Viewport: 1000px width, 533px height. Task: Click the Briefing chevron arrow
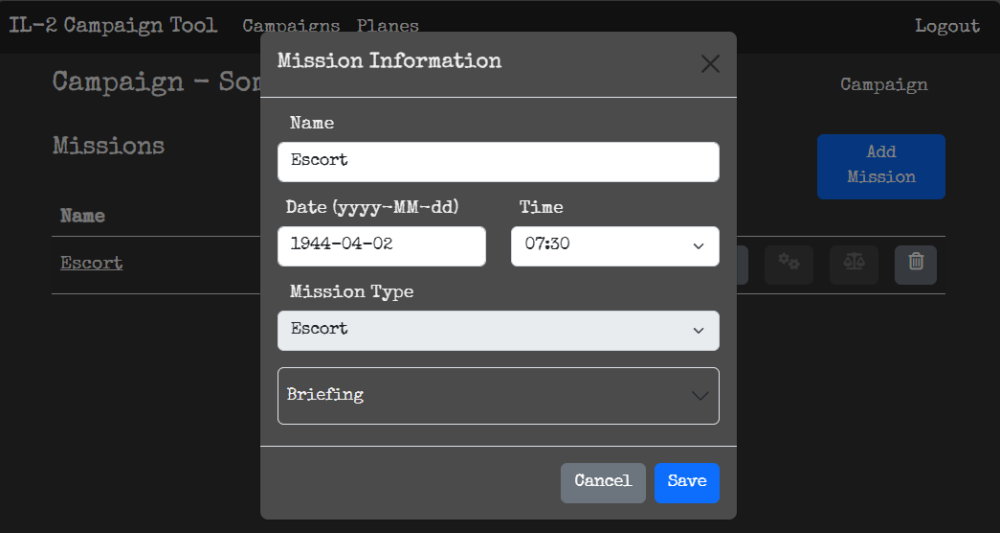(700, 396)
